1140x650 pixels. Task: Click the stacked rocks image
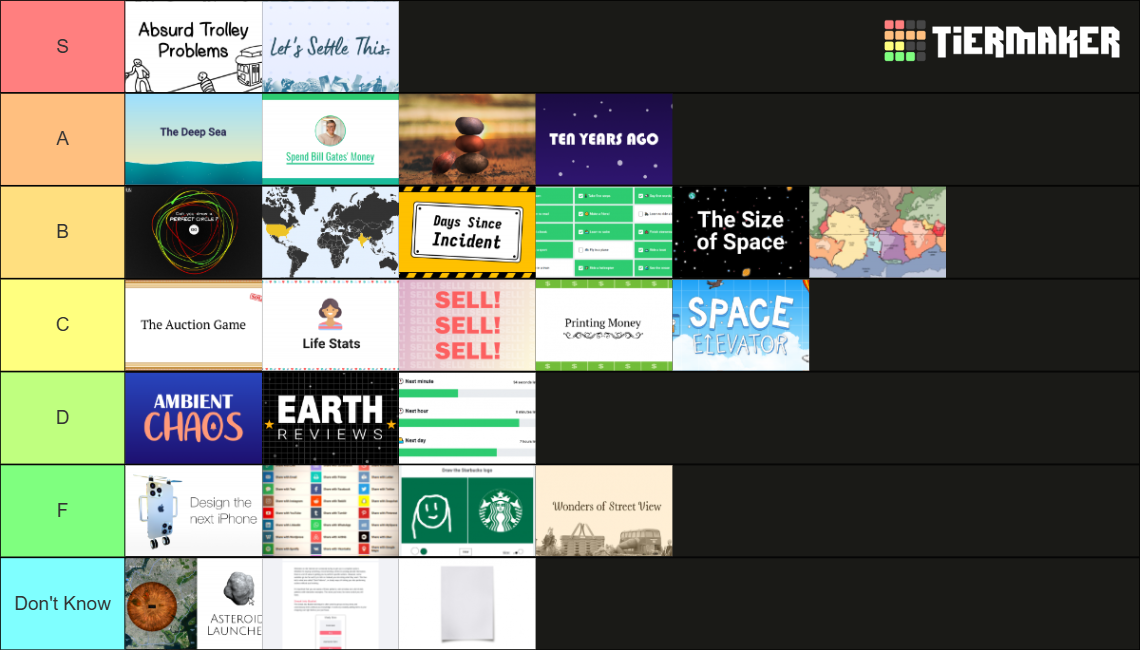(467, 139)
